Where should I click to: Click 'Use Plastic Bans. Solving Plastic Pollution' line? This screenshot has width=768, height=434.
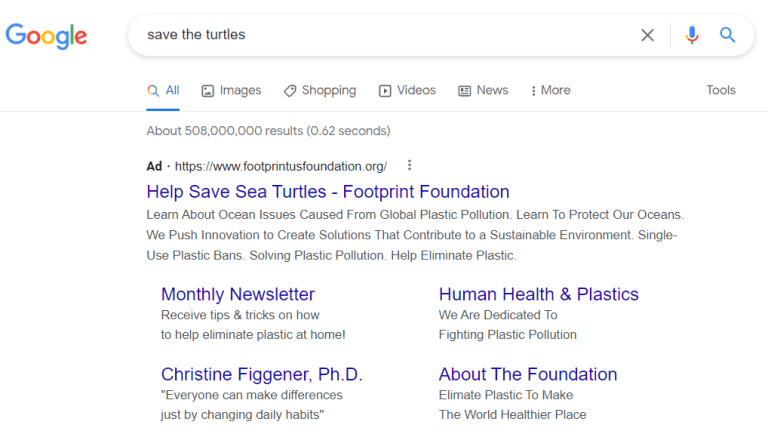pos(331,255)
